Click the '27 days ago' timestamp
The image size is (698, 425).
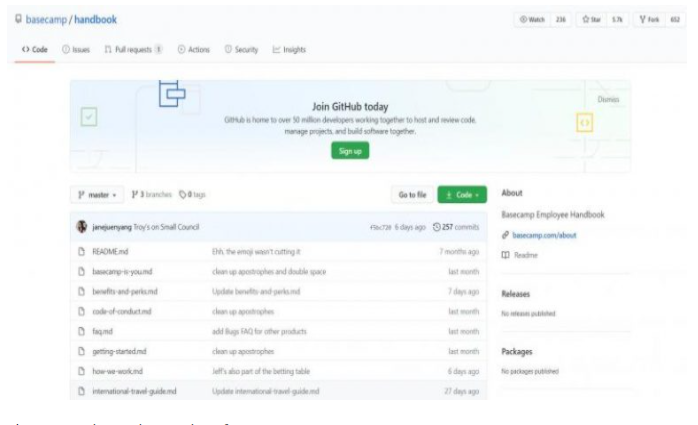[x=462, y=391]
